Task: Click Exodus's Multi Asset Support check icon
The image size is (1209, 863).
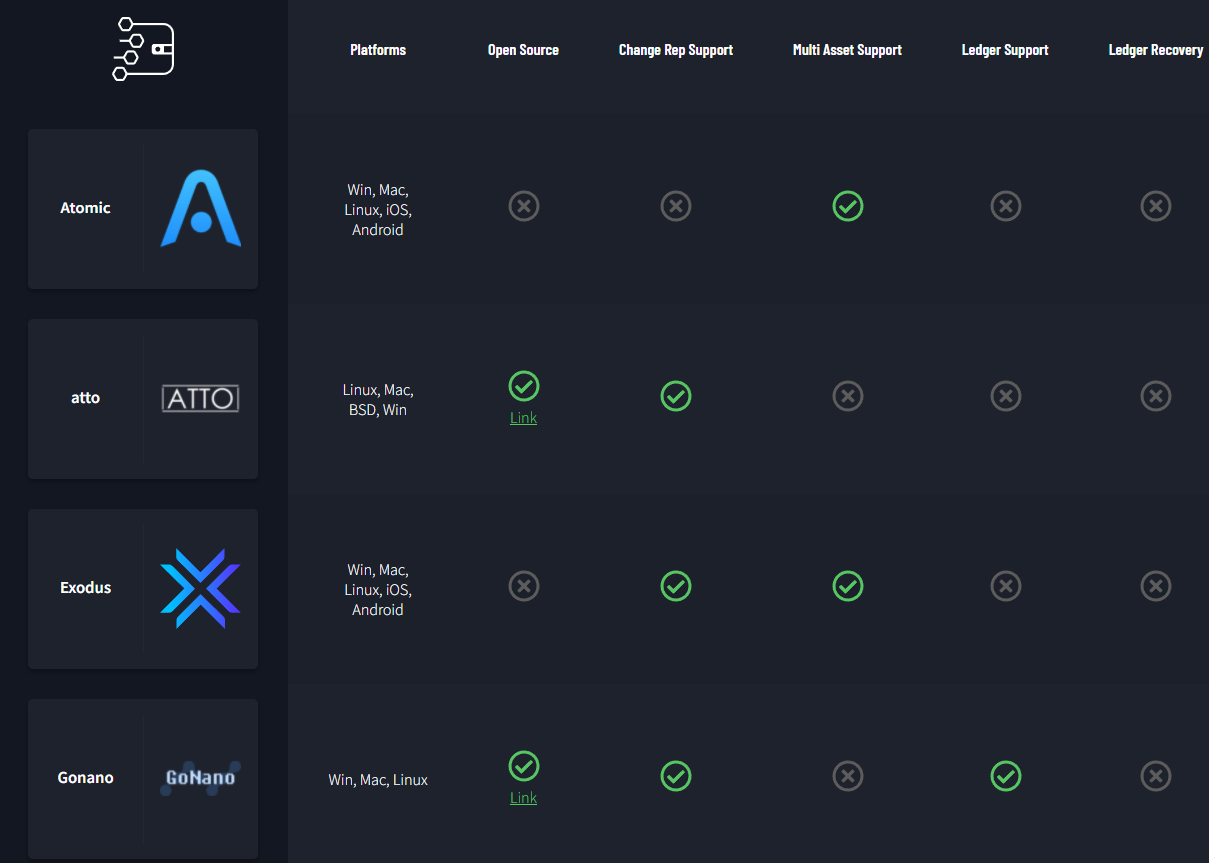Action: tap(848, 586)
